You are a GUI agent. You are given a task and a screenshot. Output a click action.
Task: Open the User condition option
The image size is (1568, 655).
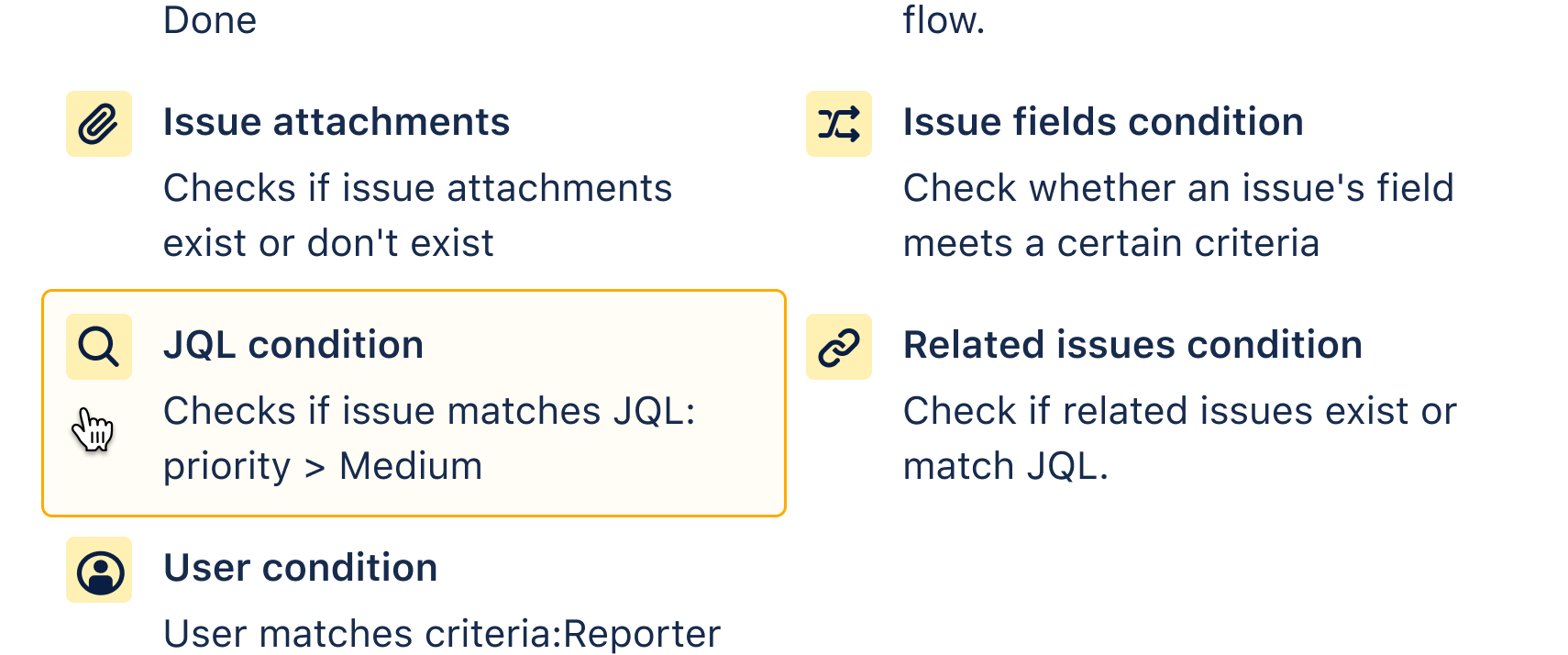(x=300, y=568)
